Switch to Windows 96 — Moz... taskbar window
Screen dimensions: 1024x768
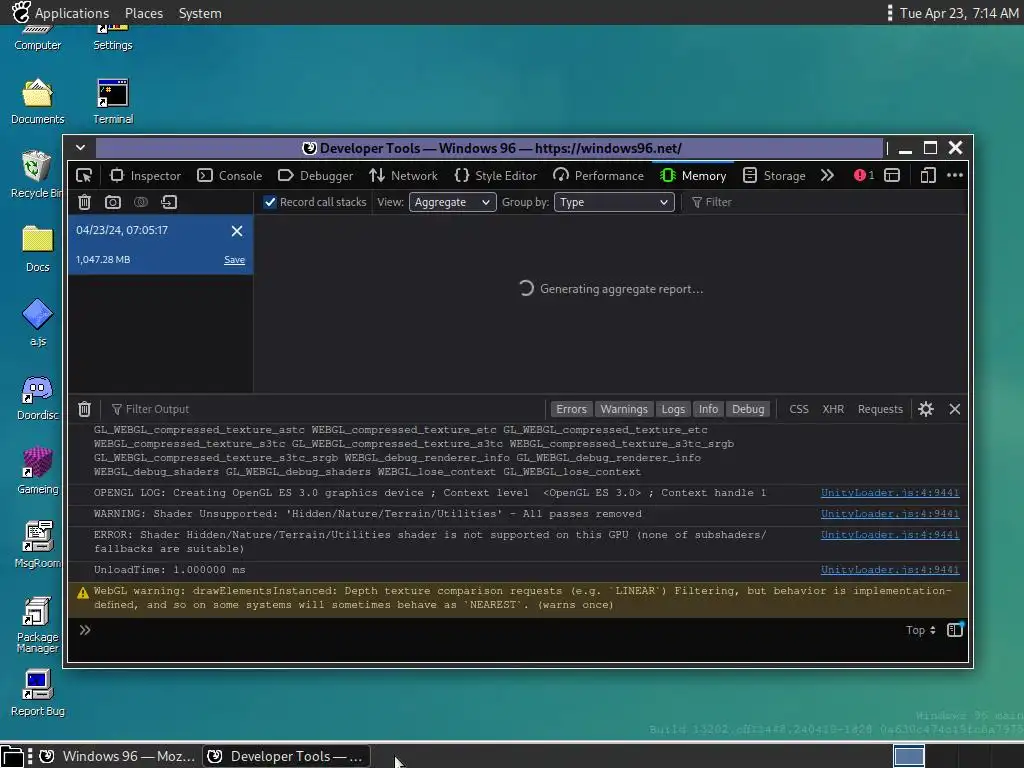pyautogui.click(x=118, y=756)
